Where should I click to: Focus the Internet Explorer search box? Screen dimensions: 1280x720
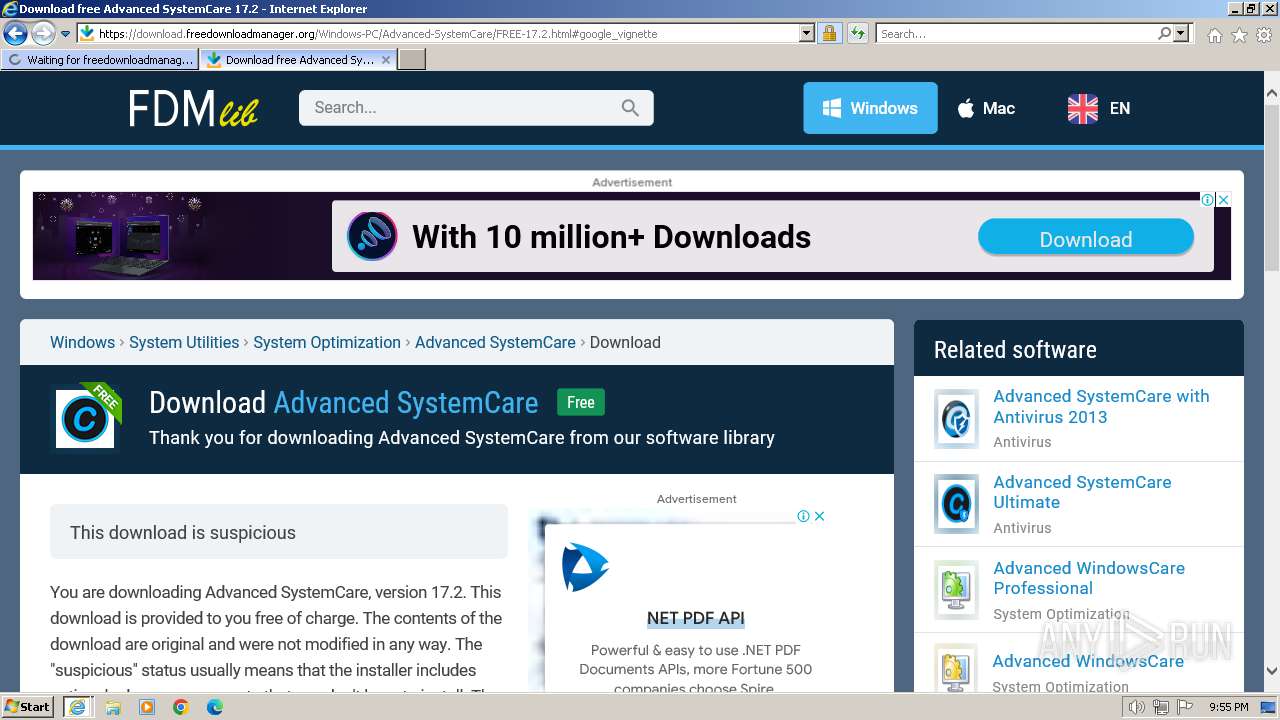coord(1015,34)
